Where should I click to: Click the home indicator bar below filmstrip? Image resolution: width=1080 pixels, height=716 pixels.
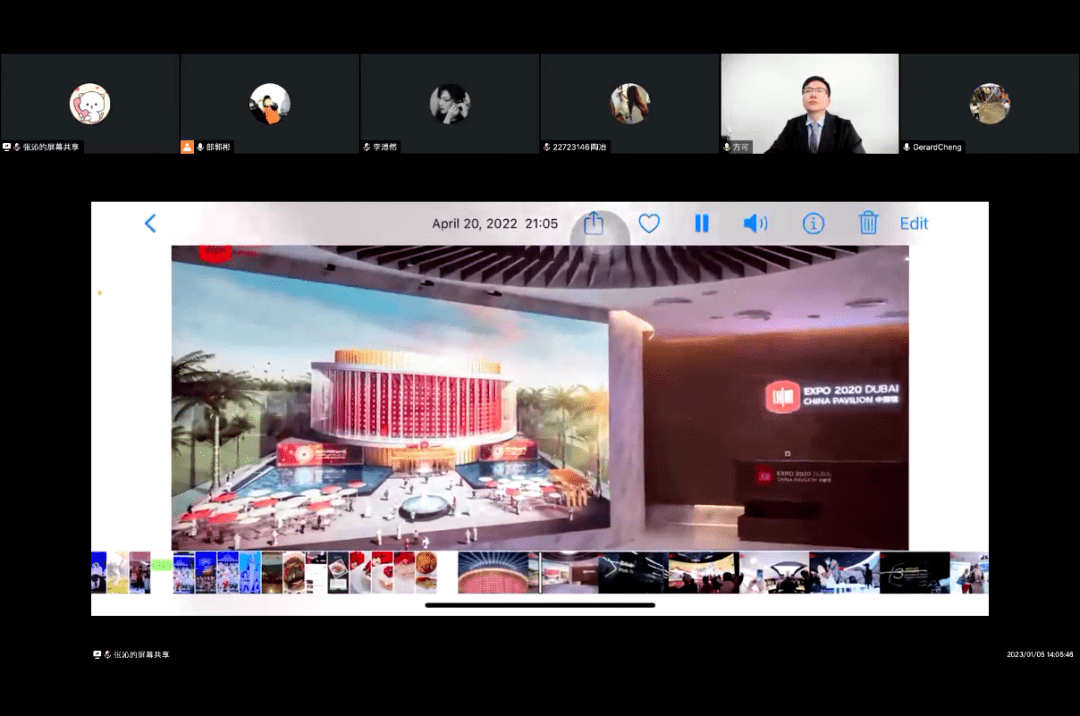click(540, 605)
